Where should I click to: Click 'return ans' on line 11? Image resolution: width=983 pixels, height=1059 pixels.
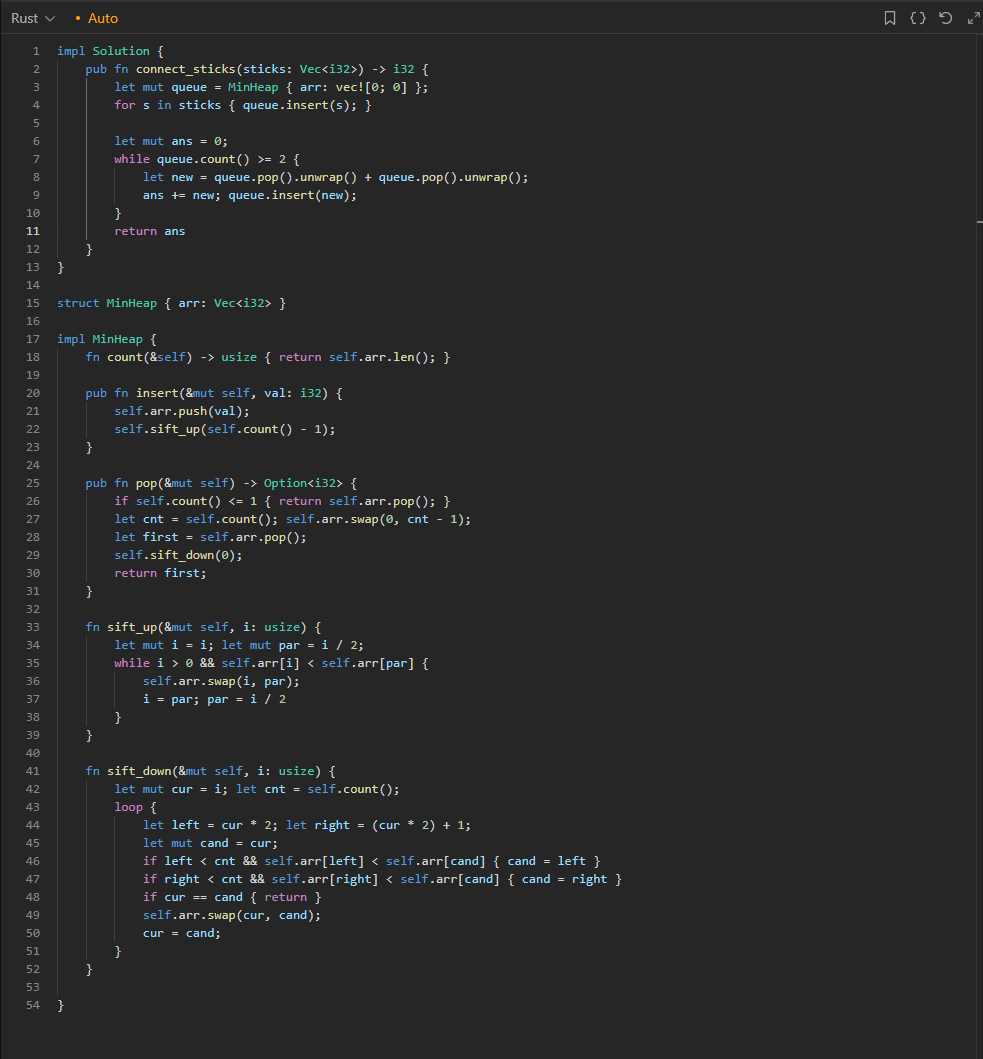[x=150, y=231]
